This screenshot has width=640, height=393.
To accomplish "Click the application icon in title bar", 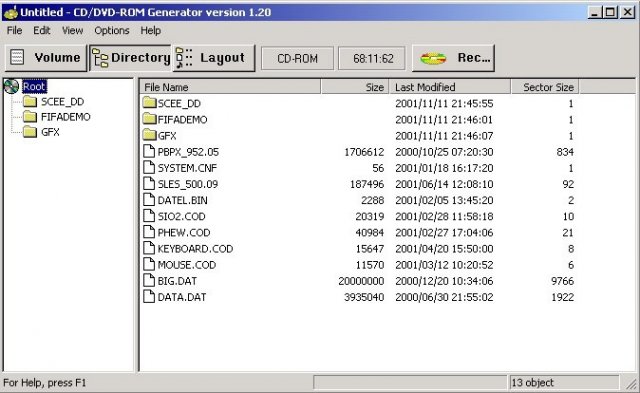I will point(10,12).
